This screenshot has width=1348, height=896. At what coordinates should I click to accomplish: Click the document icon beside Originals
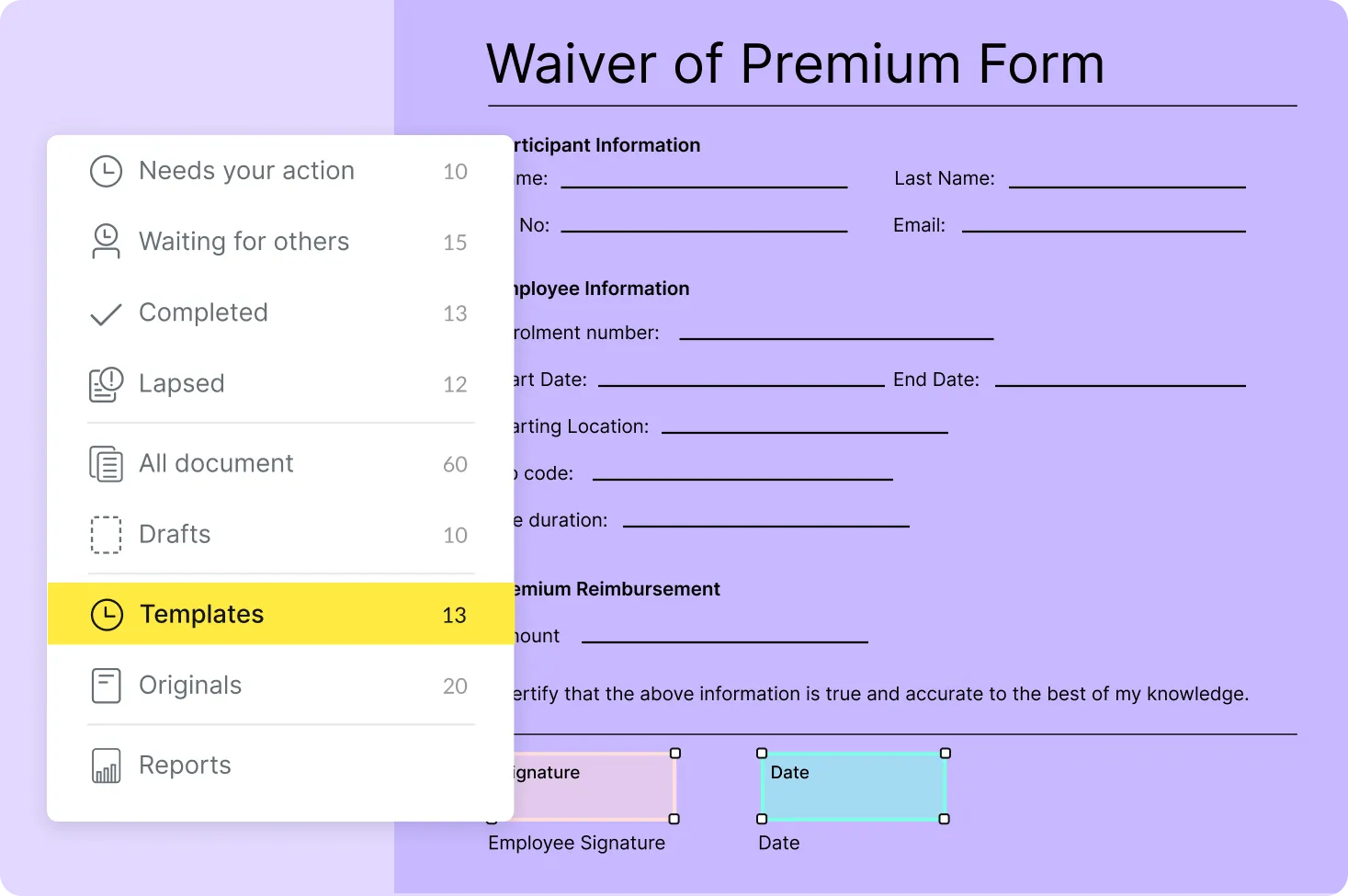click(x=106, y=685)
